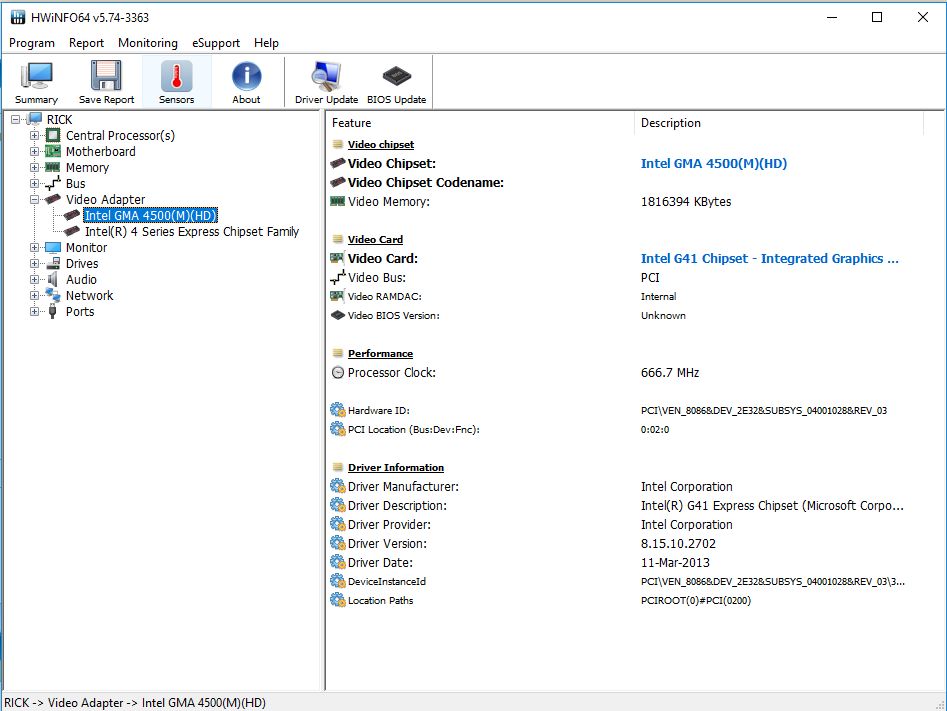947x711 pixels.
Task: Click the Network tree icon
Action: coord(53,295)
